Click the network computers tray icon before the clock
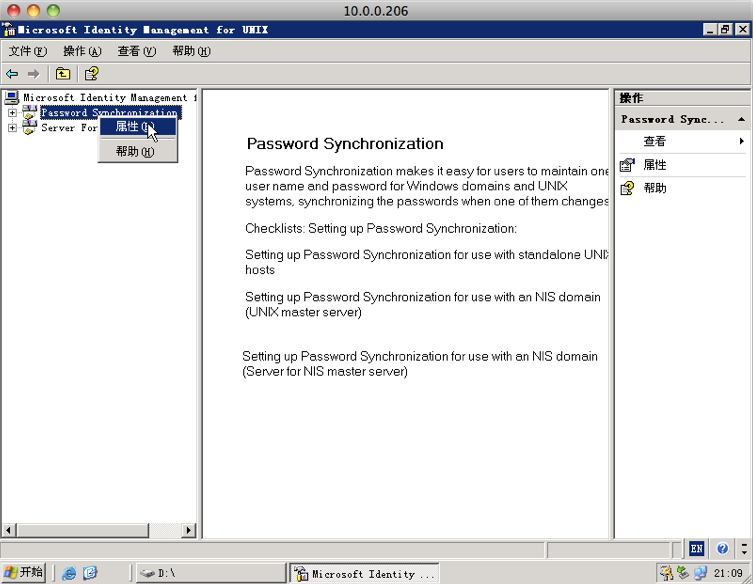The image size is (753, 584). click(700, 572)
